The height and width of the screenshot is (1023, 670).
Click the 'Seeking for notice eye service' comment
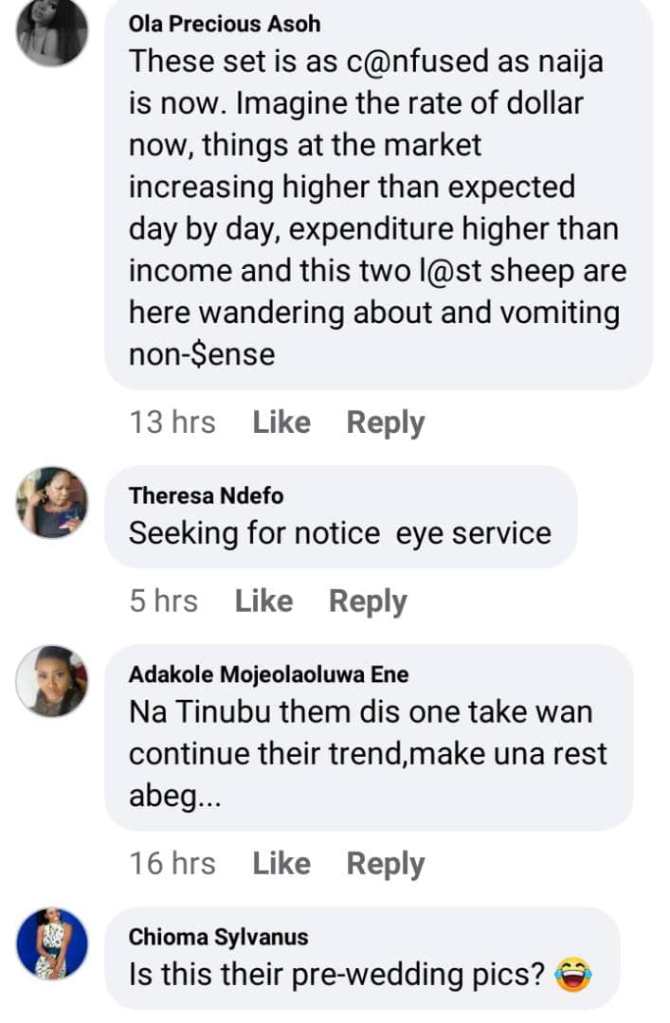coord(340,533)
